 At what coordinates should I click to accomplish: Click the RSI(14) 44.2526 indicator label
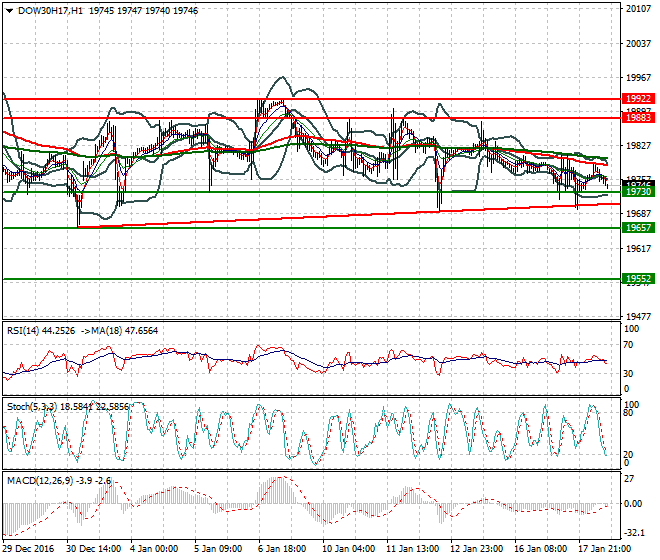pos(41,331)
